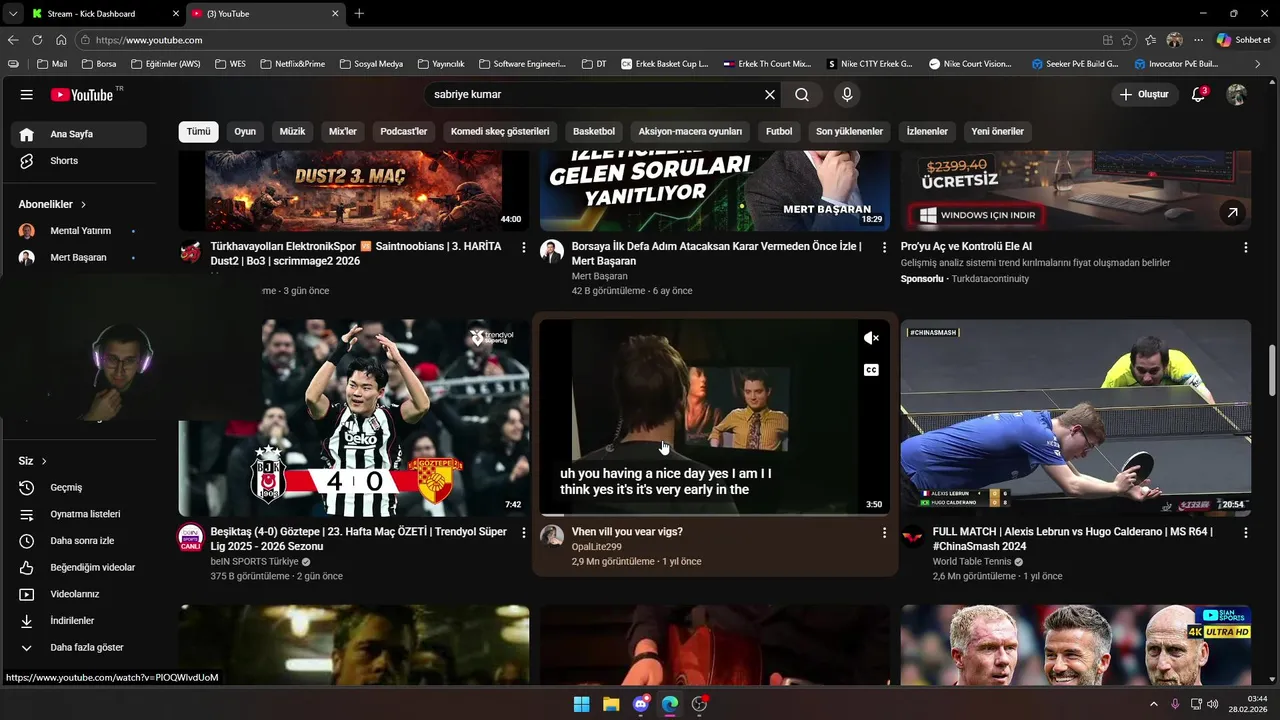Open options for Pro'yu Aç sponsored ad
This screenshot has height=720, width=1280.
pyautogui.click(x=1245, y=247)
